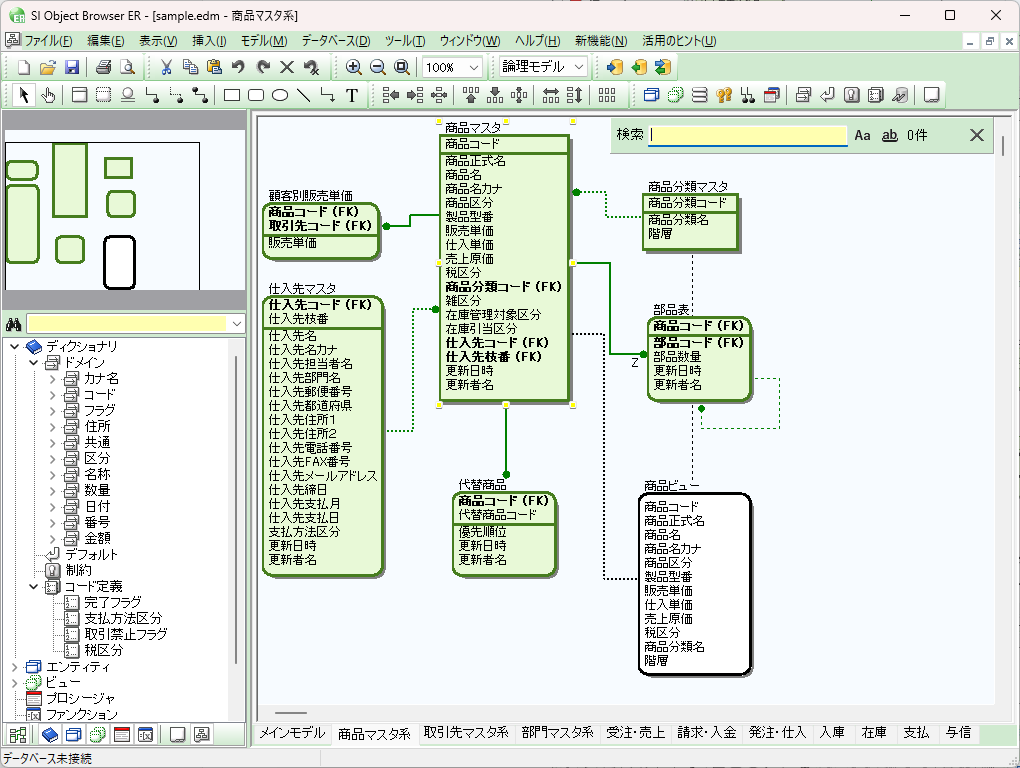
Task: Open the モデル(M) menu
Action: (x=264, y=41)
